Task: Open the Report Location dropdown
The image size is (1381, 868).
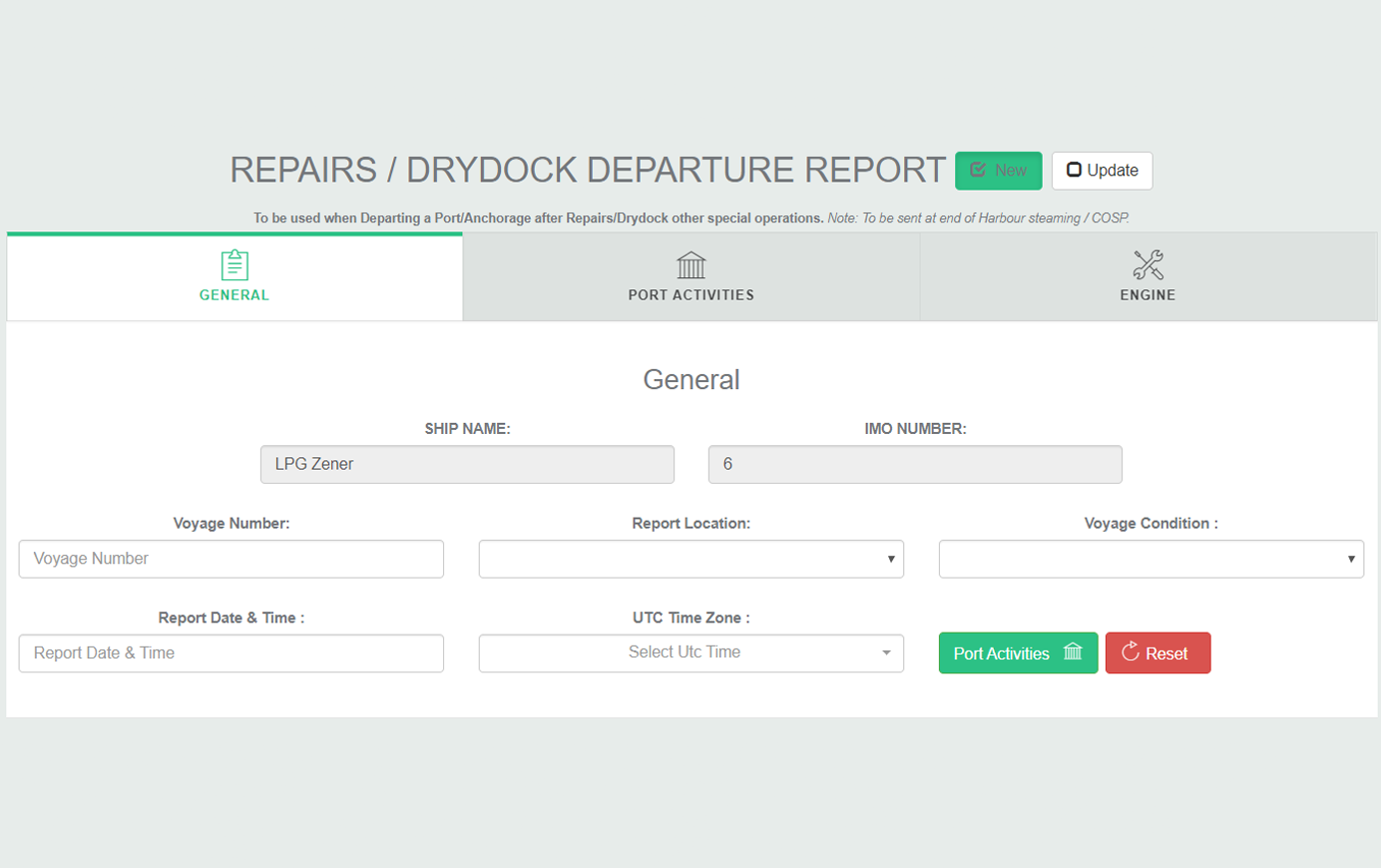Action: tap(690, 559)
